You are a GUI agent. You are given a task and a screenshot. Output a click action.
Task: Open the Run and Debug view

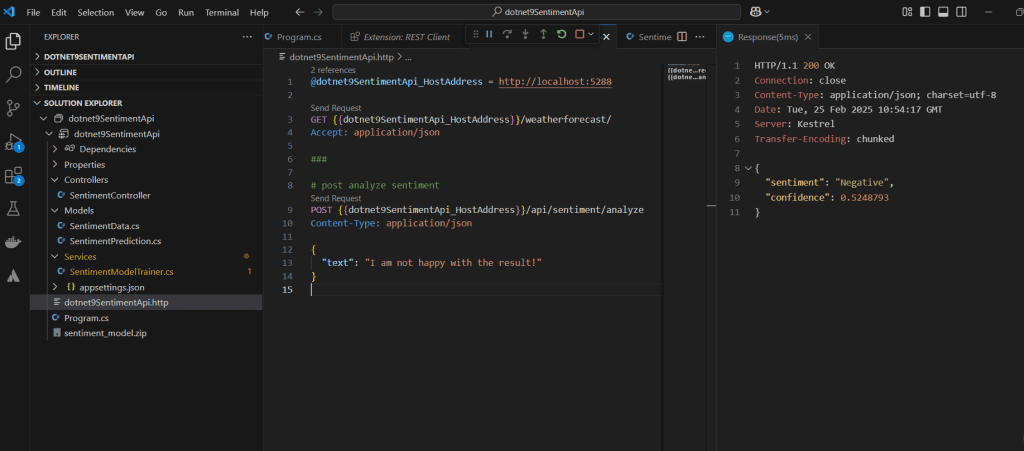pos(13,142)
